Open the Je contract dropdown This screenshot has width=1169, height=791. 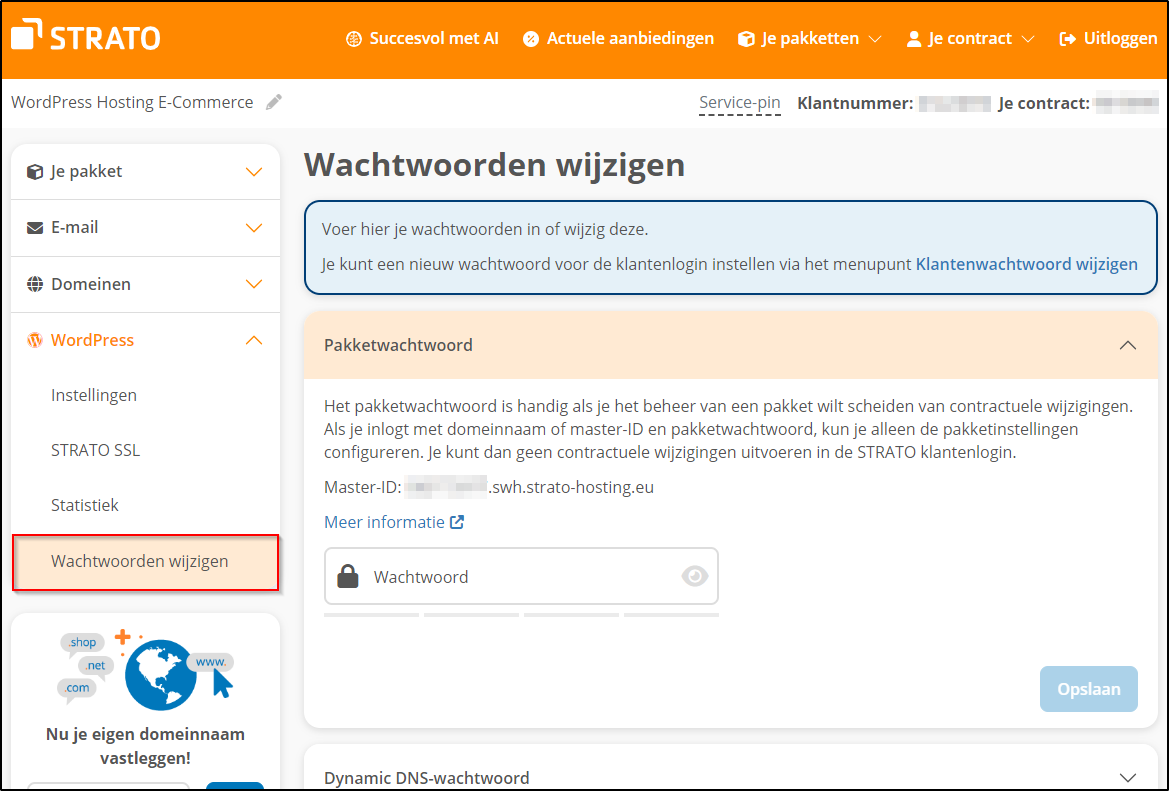967,38
